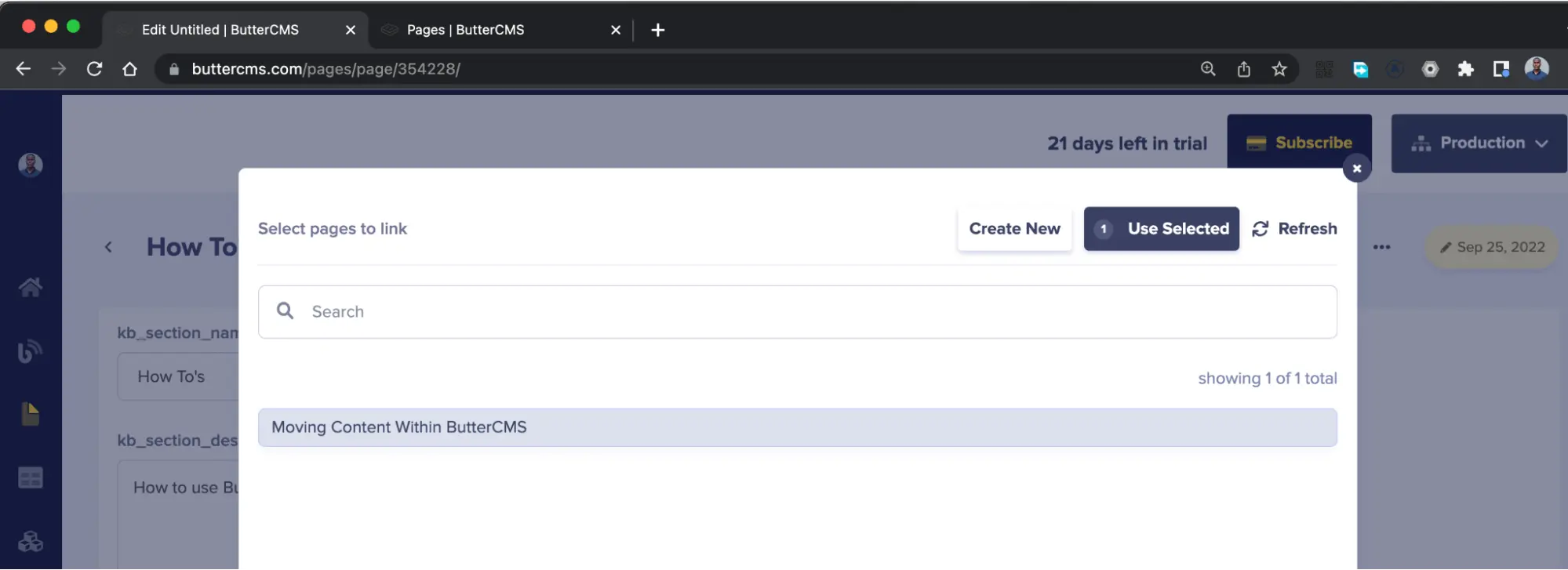Click the blue translate extension icon
The width and height of the screenshot is (1568, 570).
point(1360,69)
